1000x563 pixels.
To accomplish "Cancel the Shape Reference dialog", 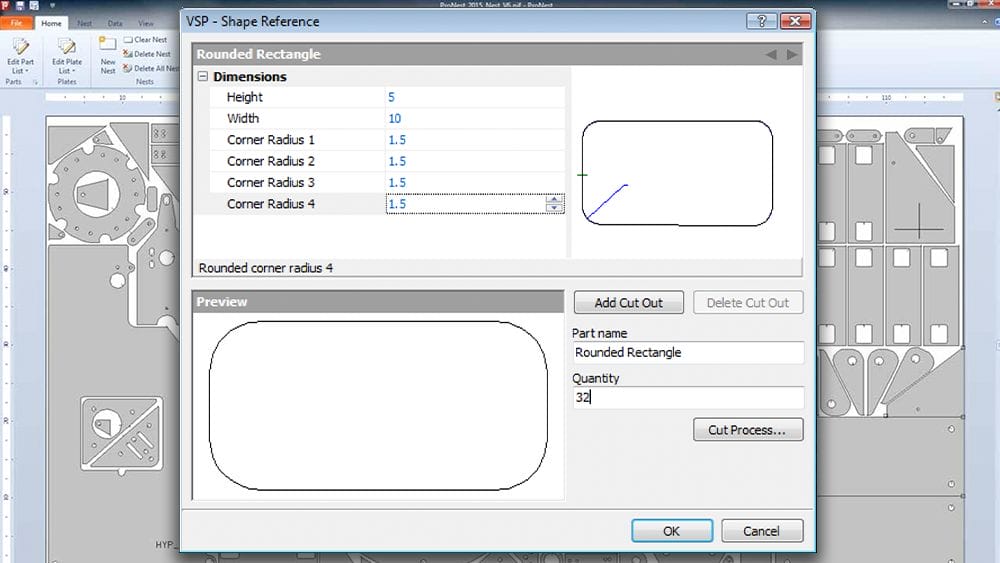I will [763, 531].
